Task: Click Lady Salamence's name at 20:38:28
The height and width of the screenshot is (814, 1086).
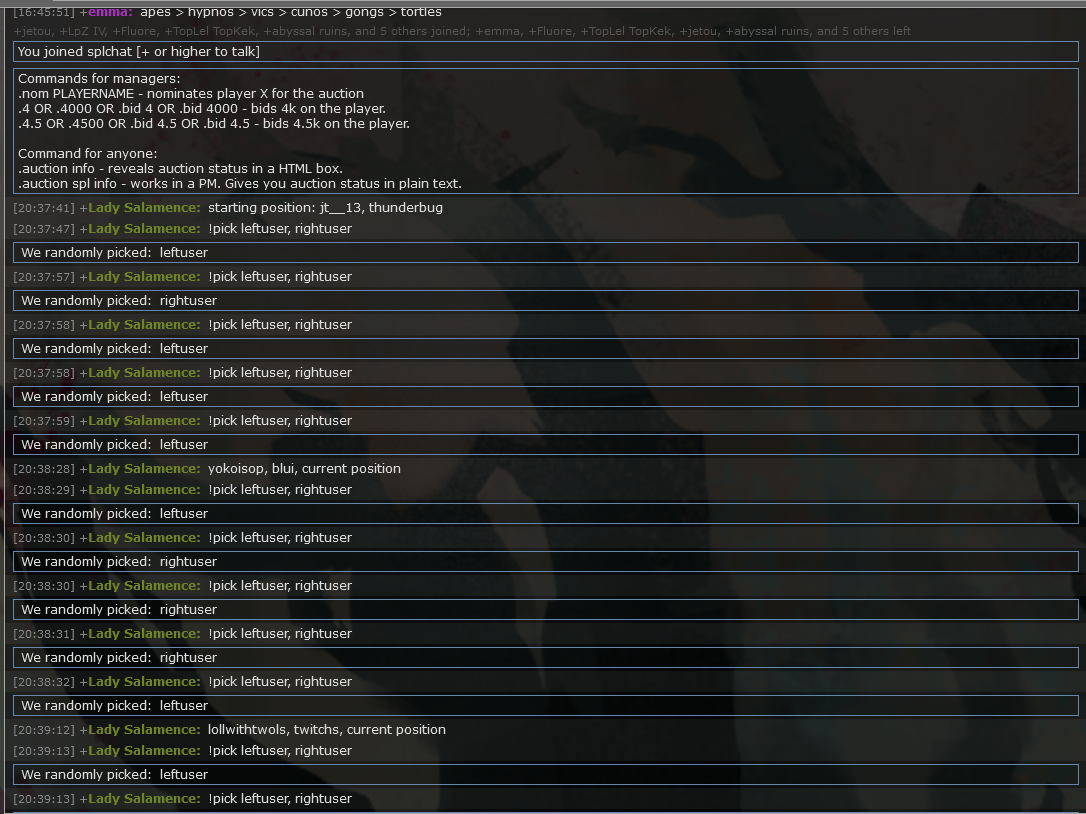Action: [143, 469]
